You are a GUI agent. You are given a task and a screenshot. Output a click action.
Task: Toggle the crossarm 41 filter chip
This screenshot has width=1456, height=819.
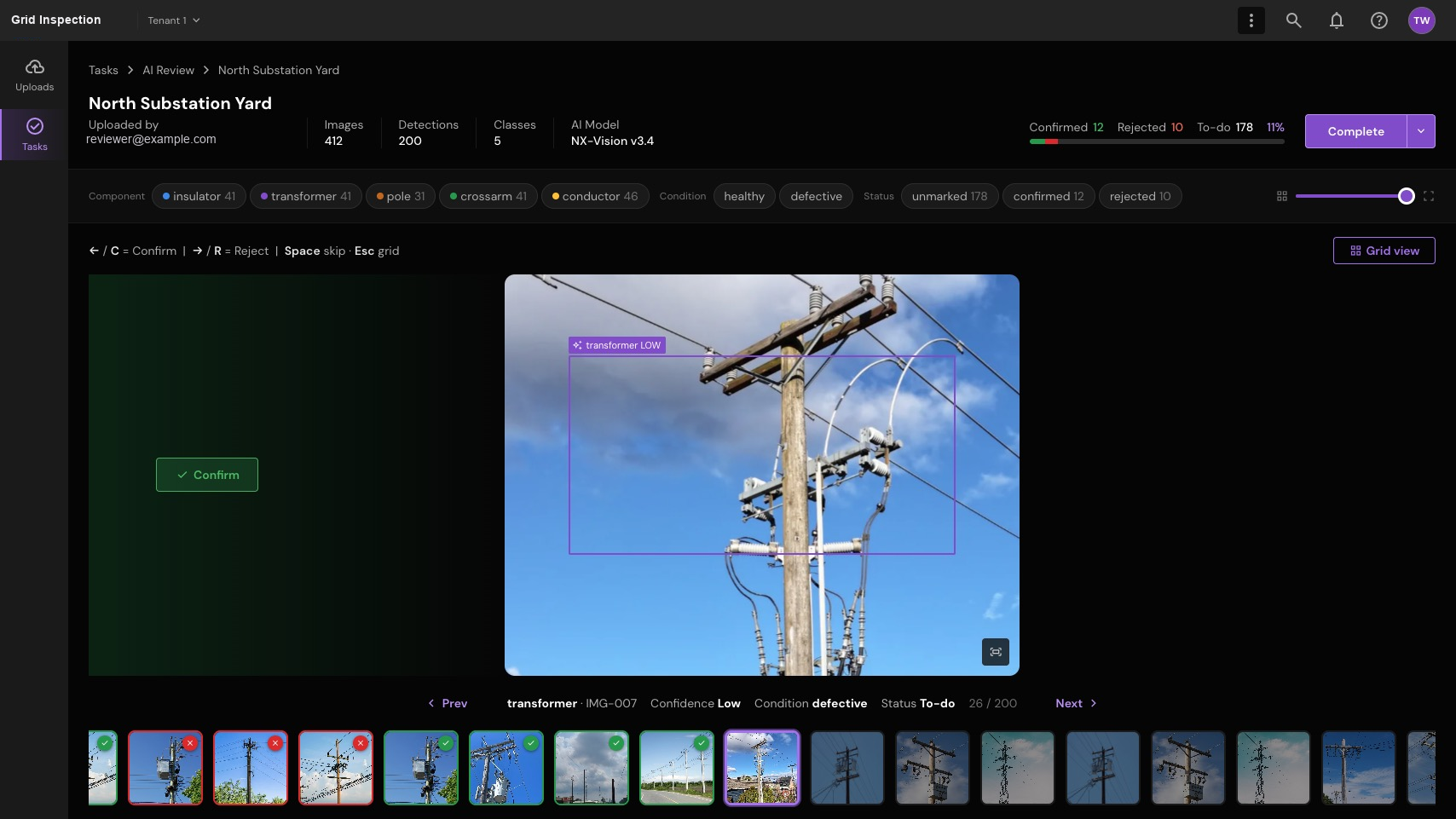tap(488, 196)
